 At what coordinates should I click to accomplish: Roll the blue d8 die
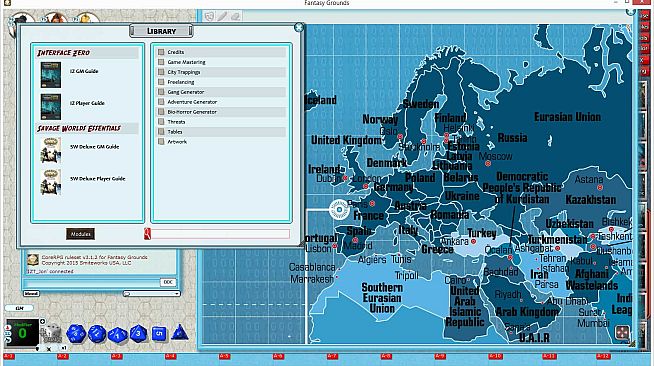(138, 333)
